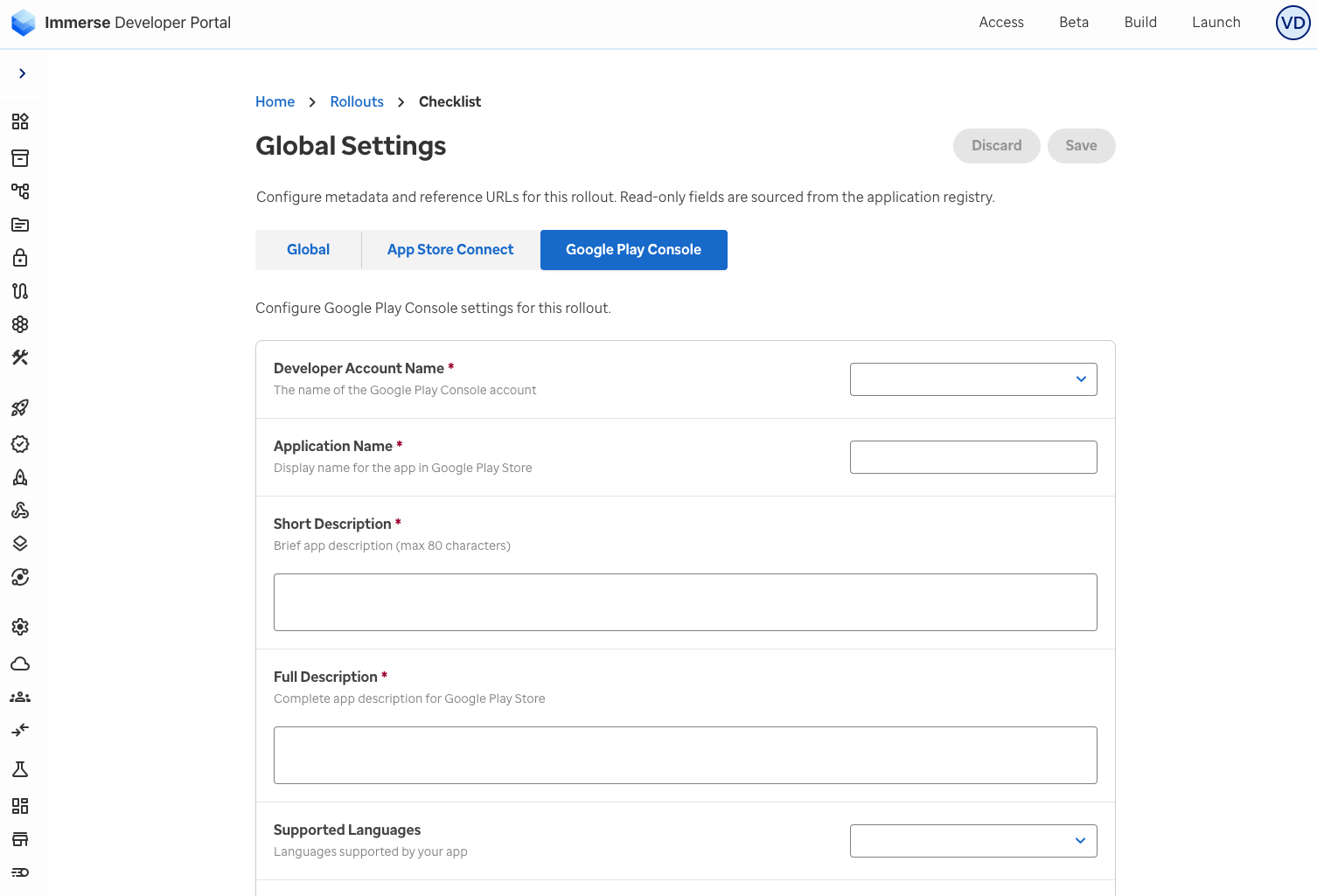Open the Supported Languages dropdown
The height and width of the screenshot is (896, 1317).
[973, 841]
